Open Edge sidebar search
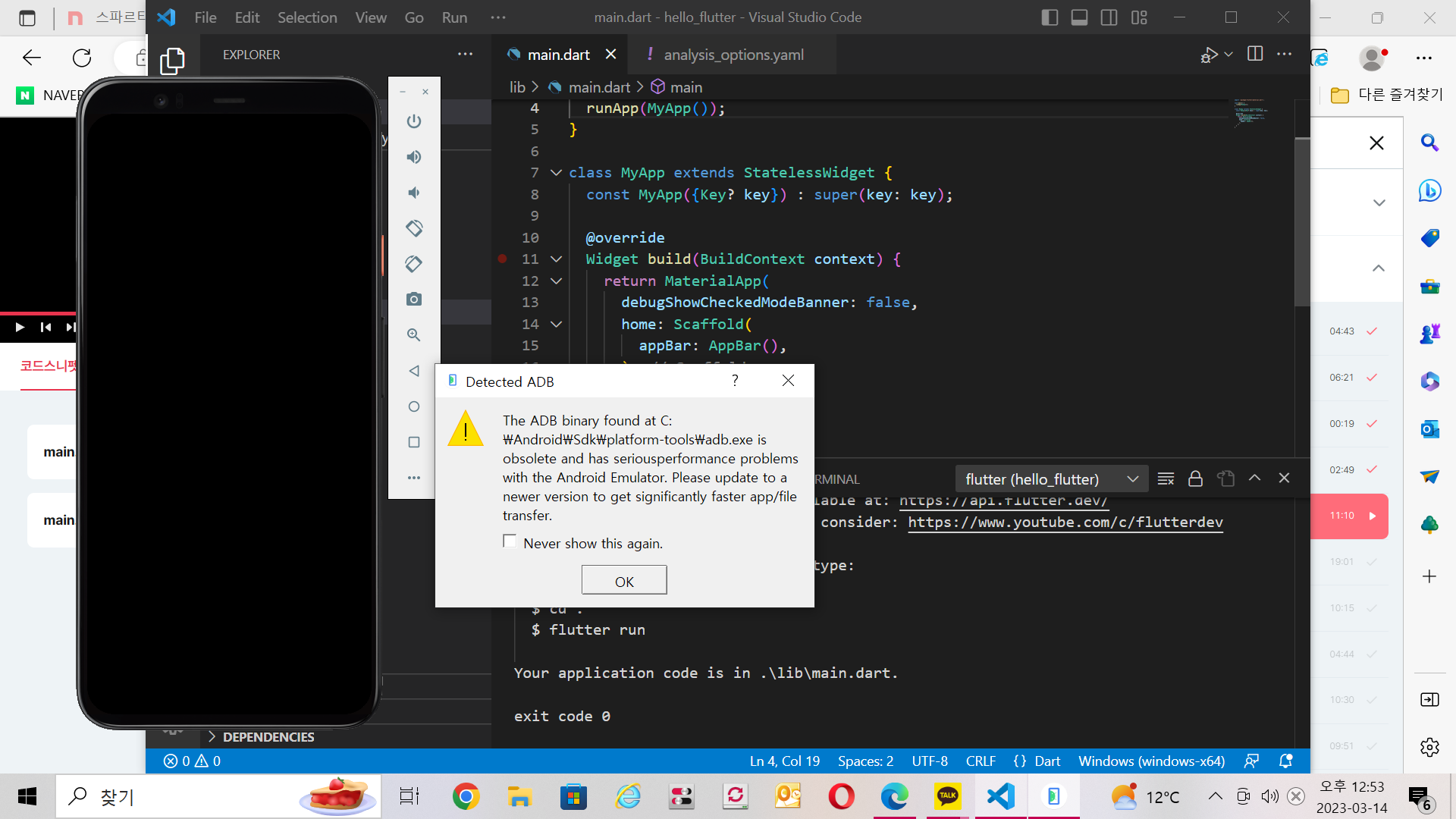The width and height of the screenshot is (1456, 819). [x=1430, y=143]
